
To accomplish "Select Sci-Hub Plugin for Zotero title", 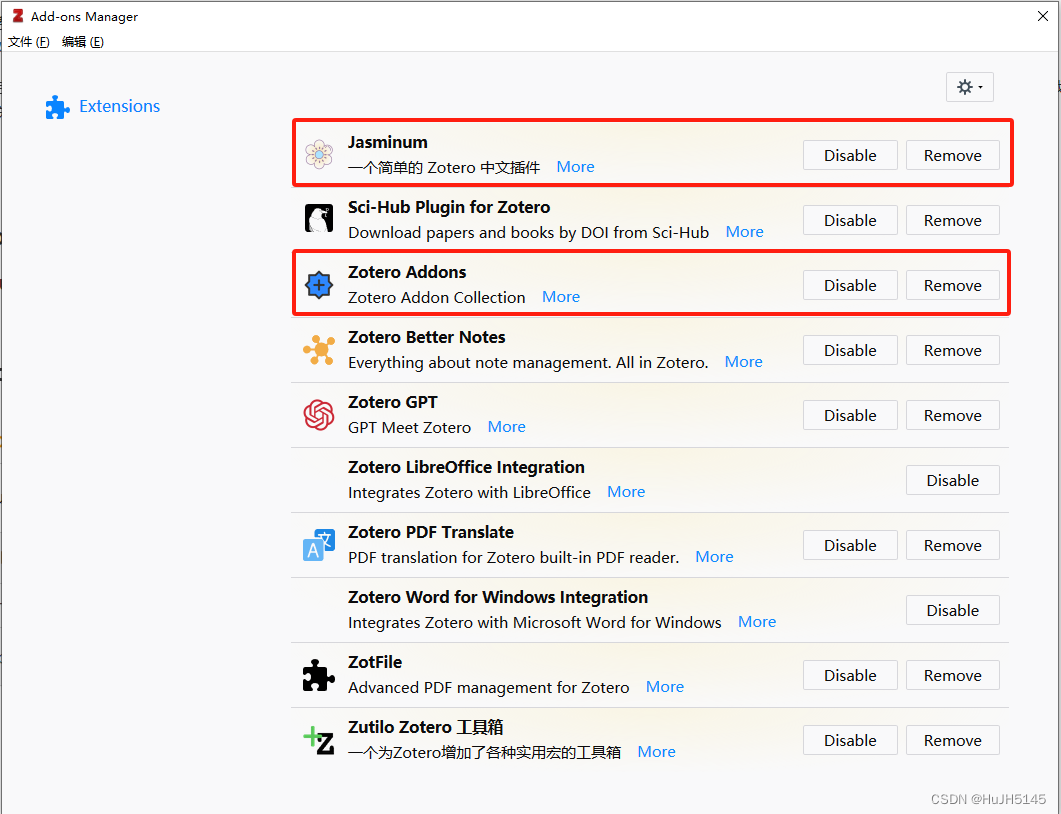I will [x=449, y=207].
